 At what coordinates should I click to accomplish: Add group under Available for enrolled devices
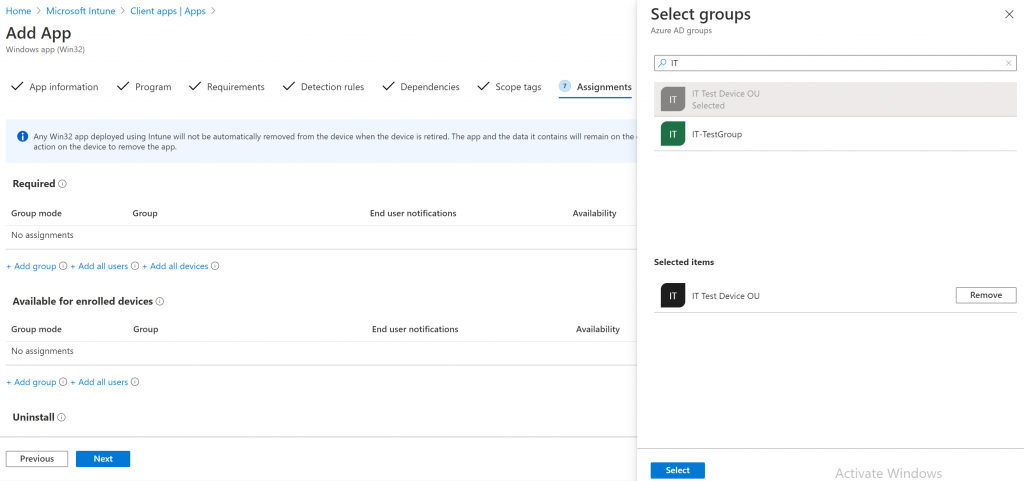click(x=31, y=382)
